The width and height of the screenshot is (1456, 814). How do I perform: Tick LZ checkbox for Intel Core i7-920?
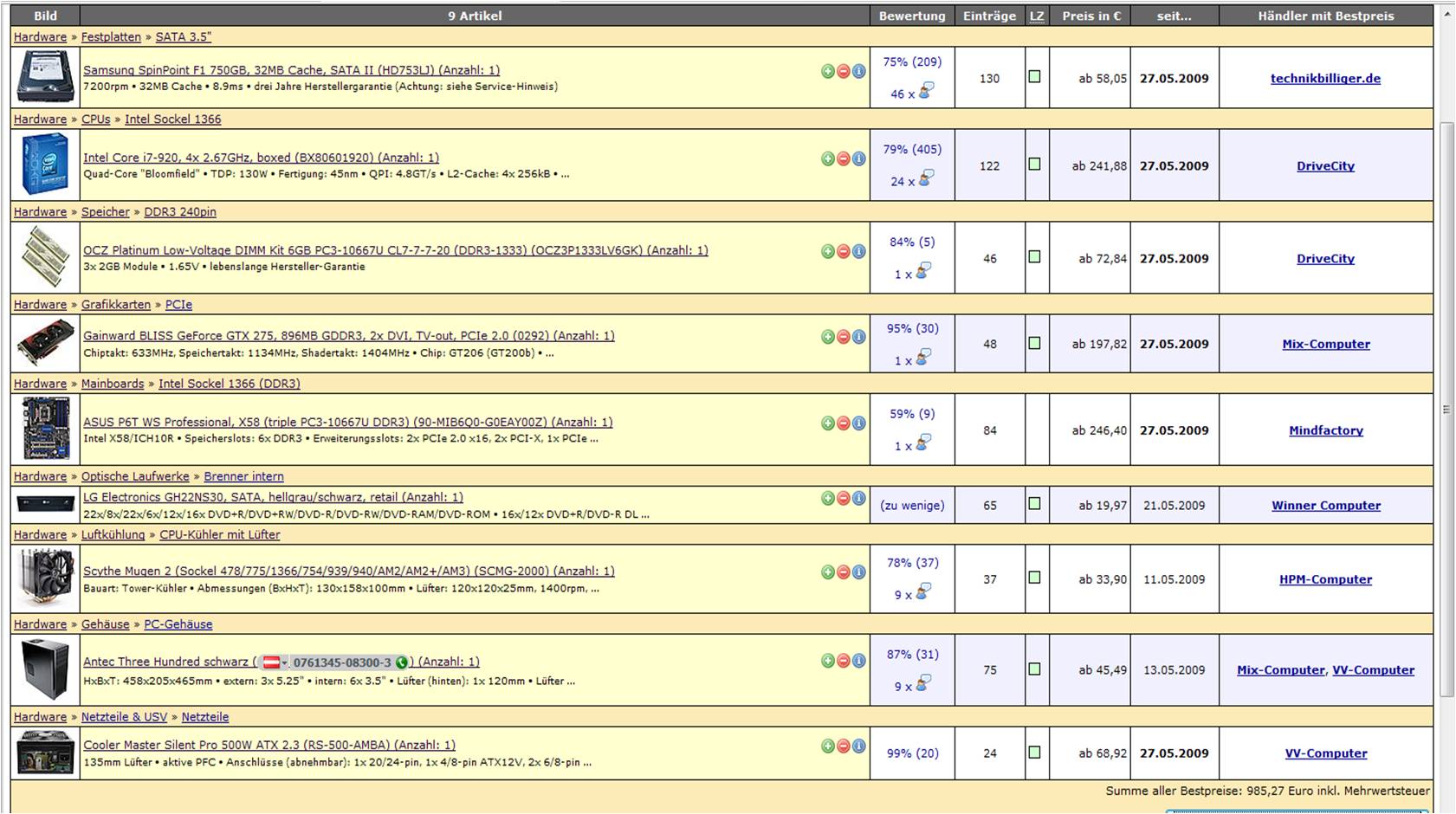pos(1034,165)
